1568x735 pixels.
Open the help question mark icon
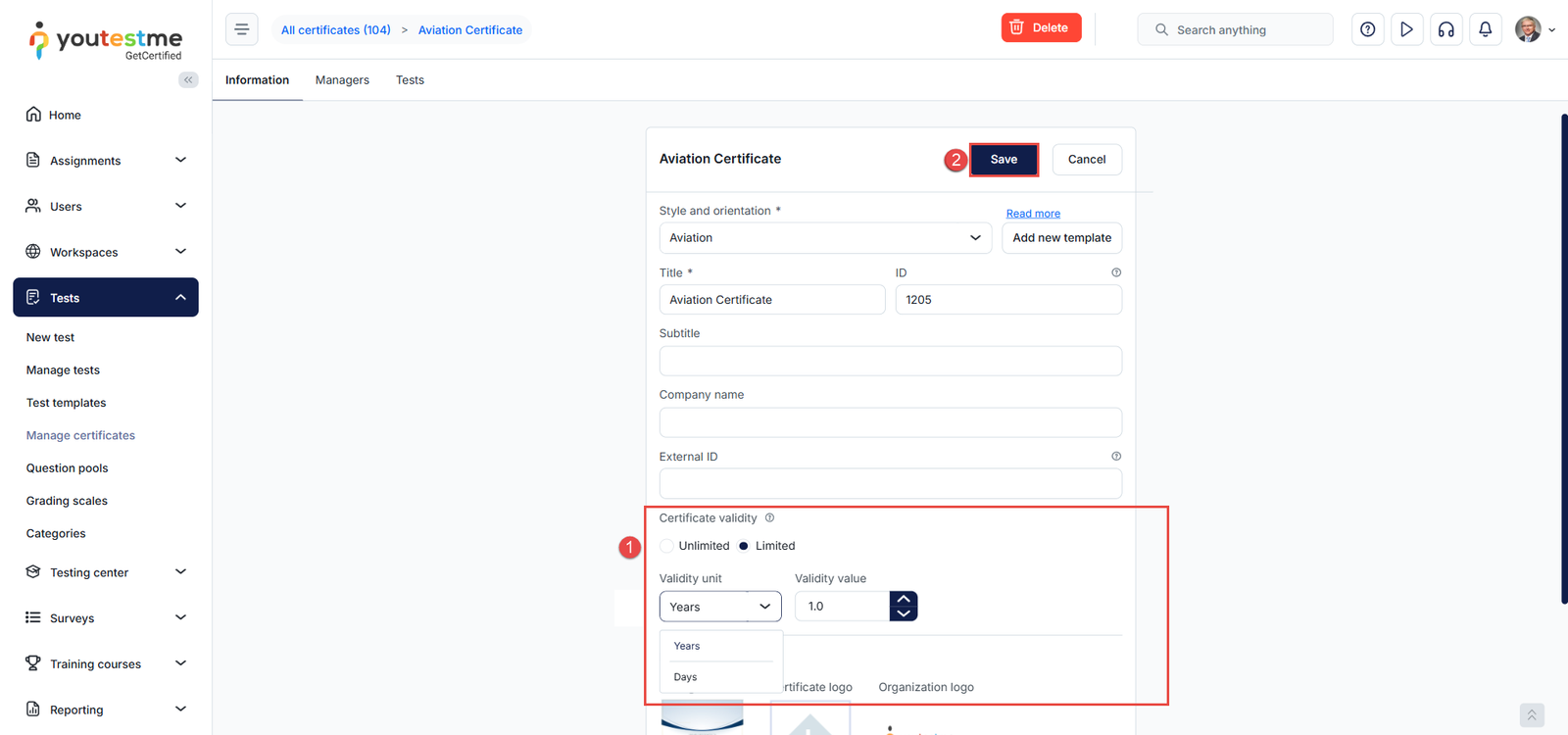(1367, 29)
